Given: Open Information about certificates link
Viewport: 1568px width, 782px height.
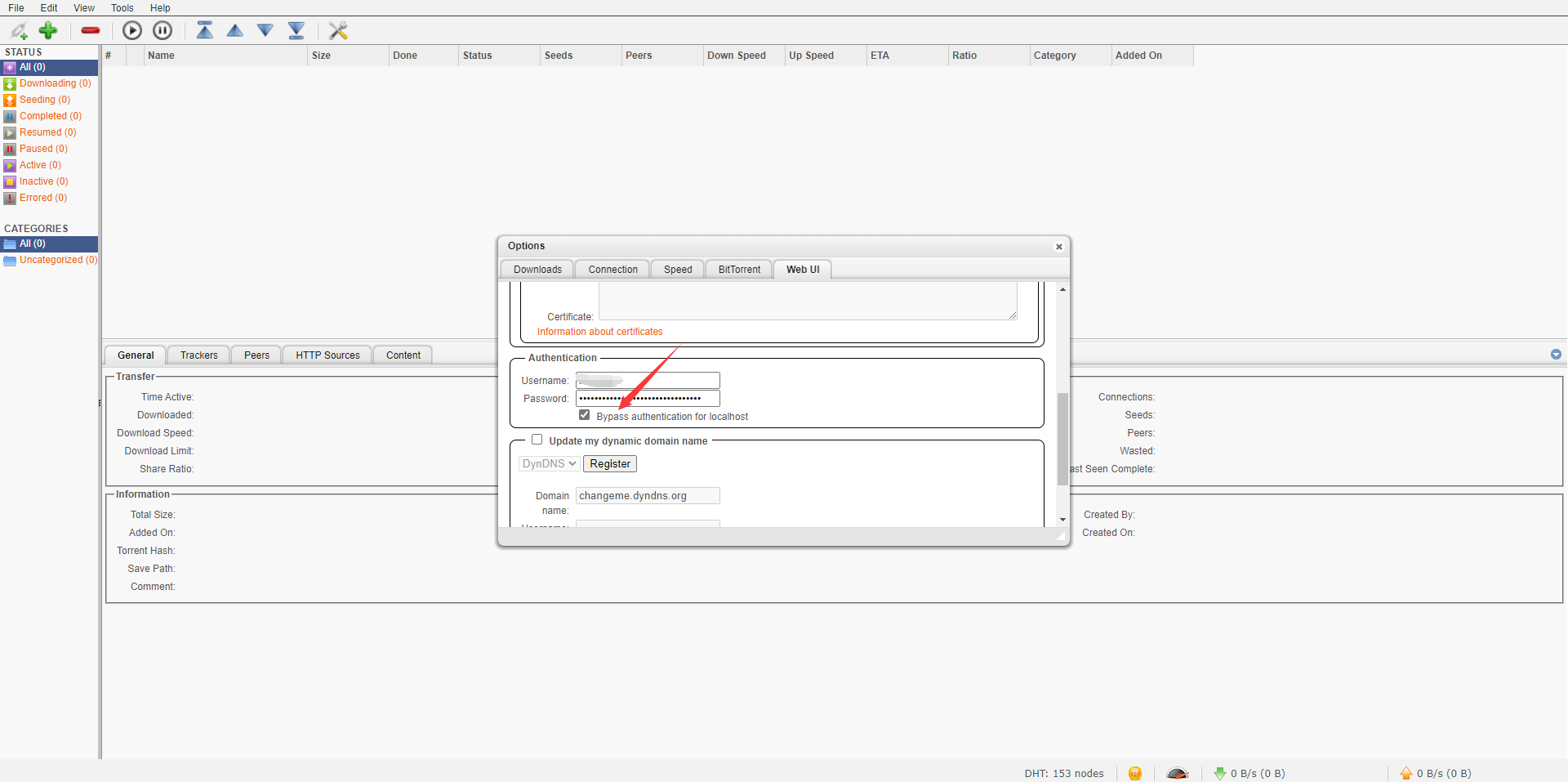Looking at the screenshot, I should pyautogui.click(x=599, y=331).
